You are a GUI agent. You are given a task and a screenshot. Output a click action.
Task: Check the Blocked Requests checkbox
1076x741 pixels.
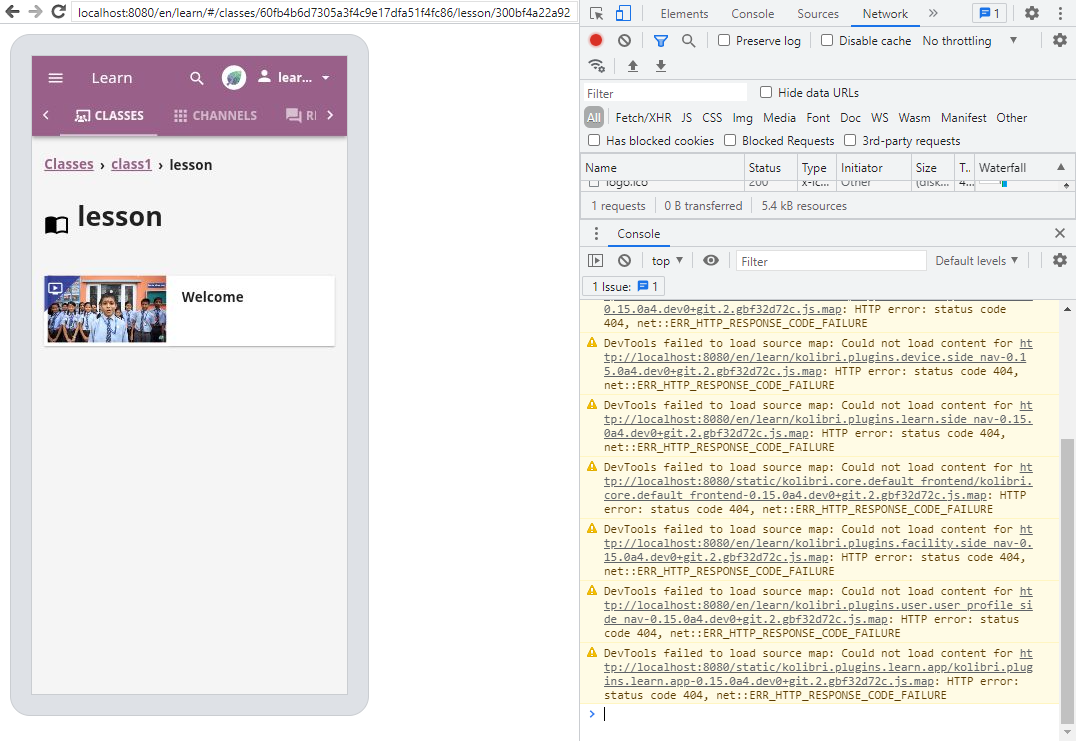coord(730,141)
